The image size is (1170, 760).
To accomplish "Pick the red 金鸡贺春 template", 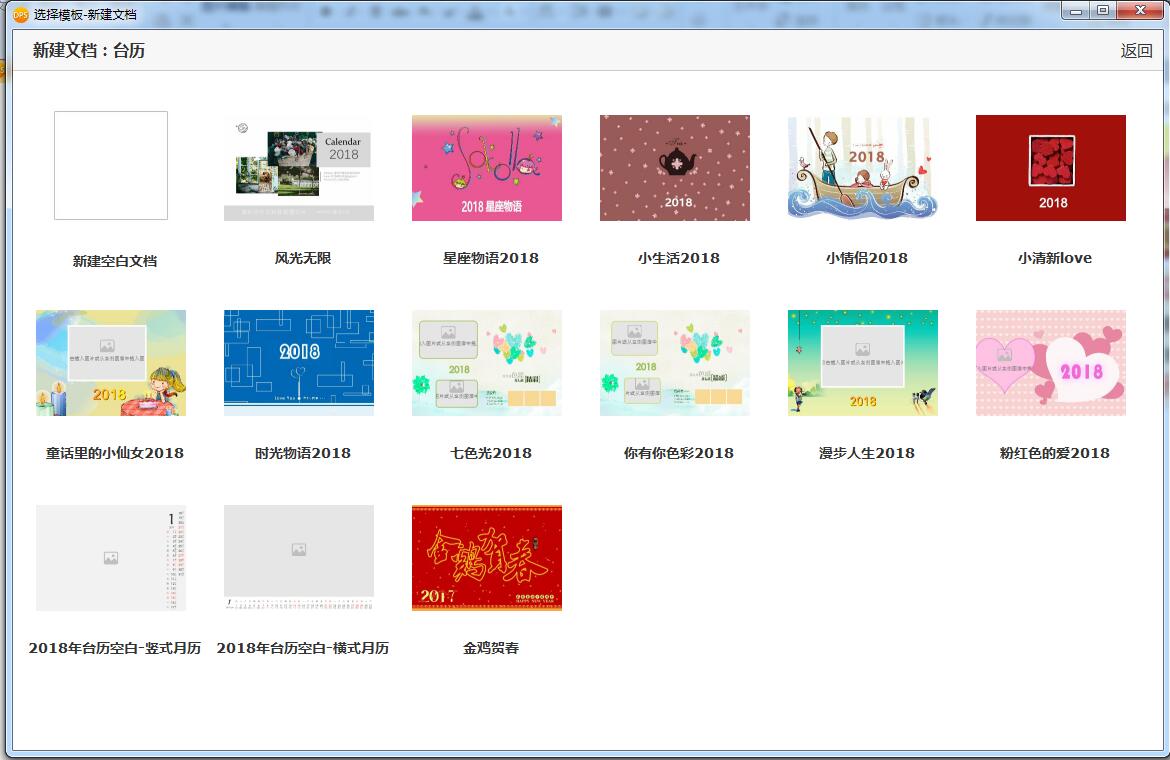I will pyautogui.click(x=487, y=558).
